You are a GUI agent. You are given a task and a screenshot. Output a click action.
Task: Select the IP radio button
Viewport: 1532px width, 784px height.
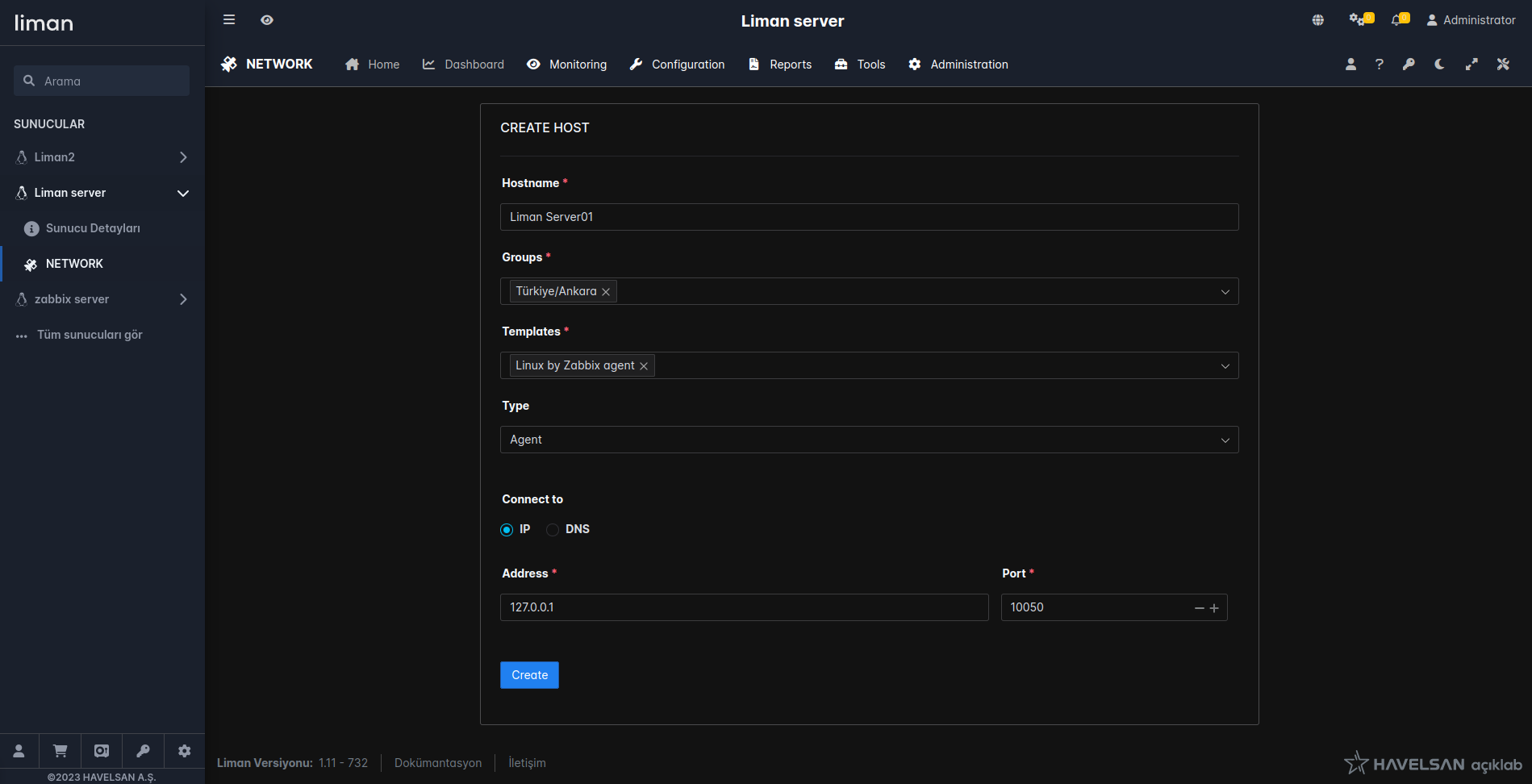(507, 530)
